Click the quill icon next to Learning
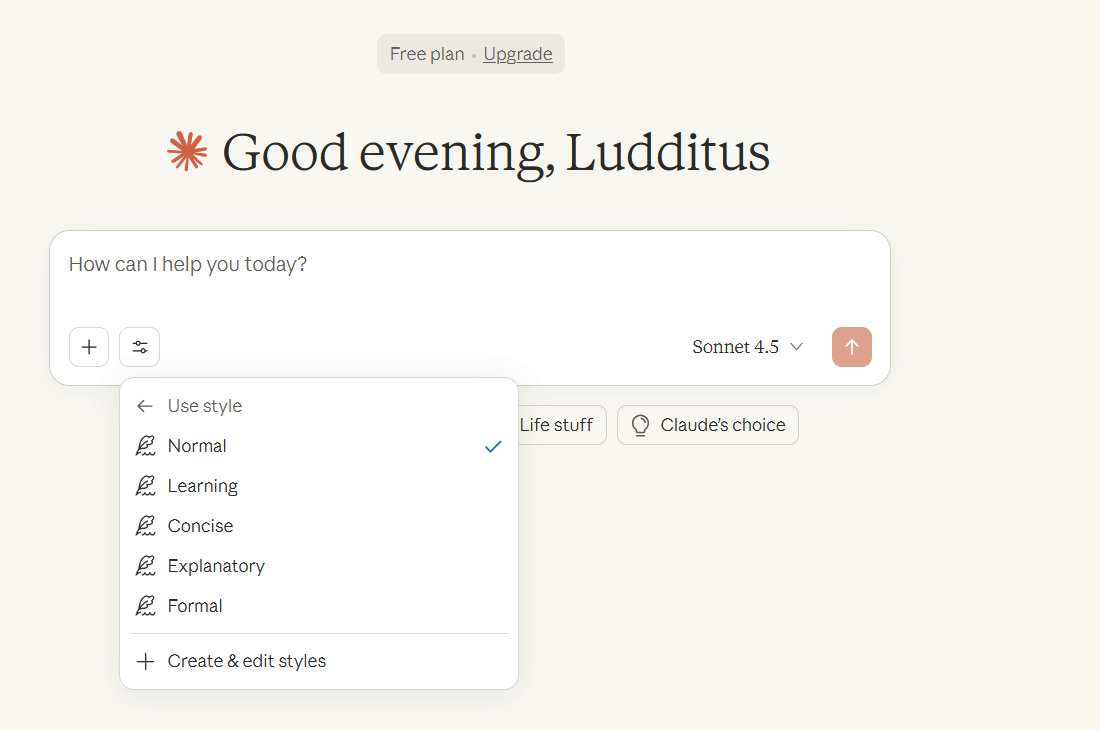 click(x=146, y=486)
